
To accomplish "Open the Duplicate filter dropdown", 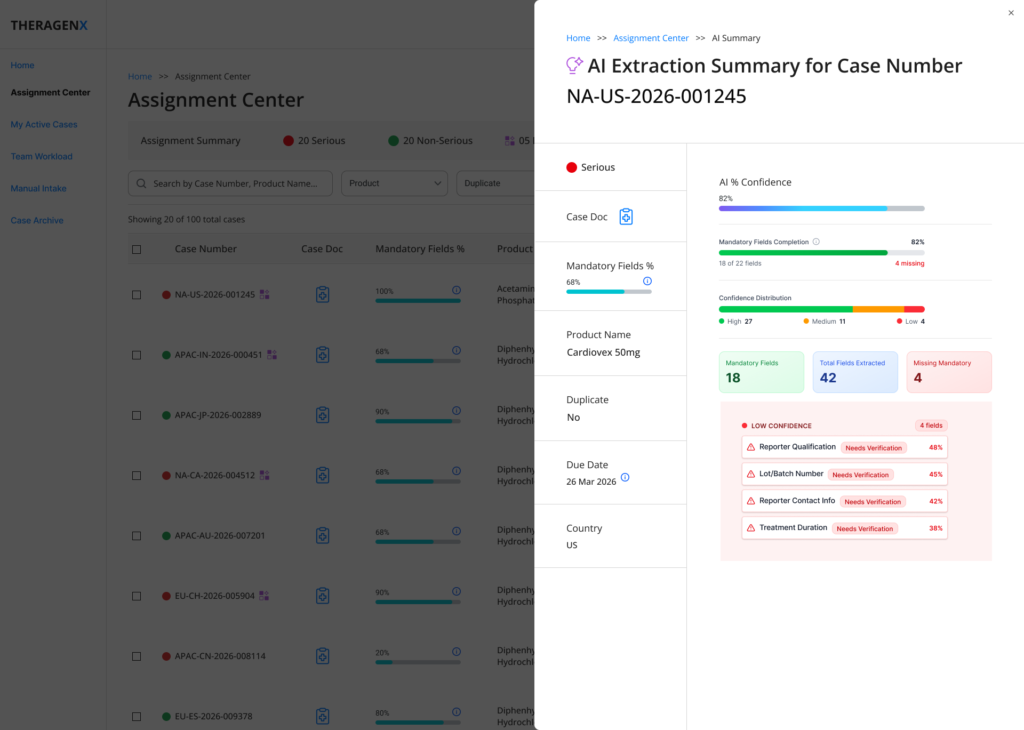I will pyautogui.click(x=495, y=183).
